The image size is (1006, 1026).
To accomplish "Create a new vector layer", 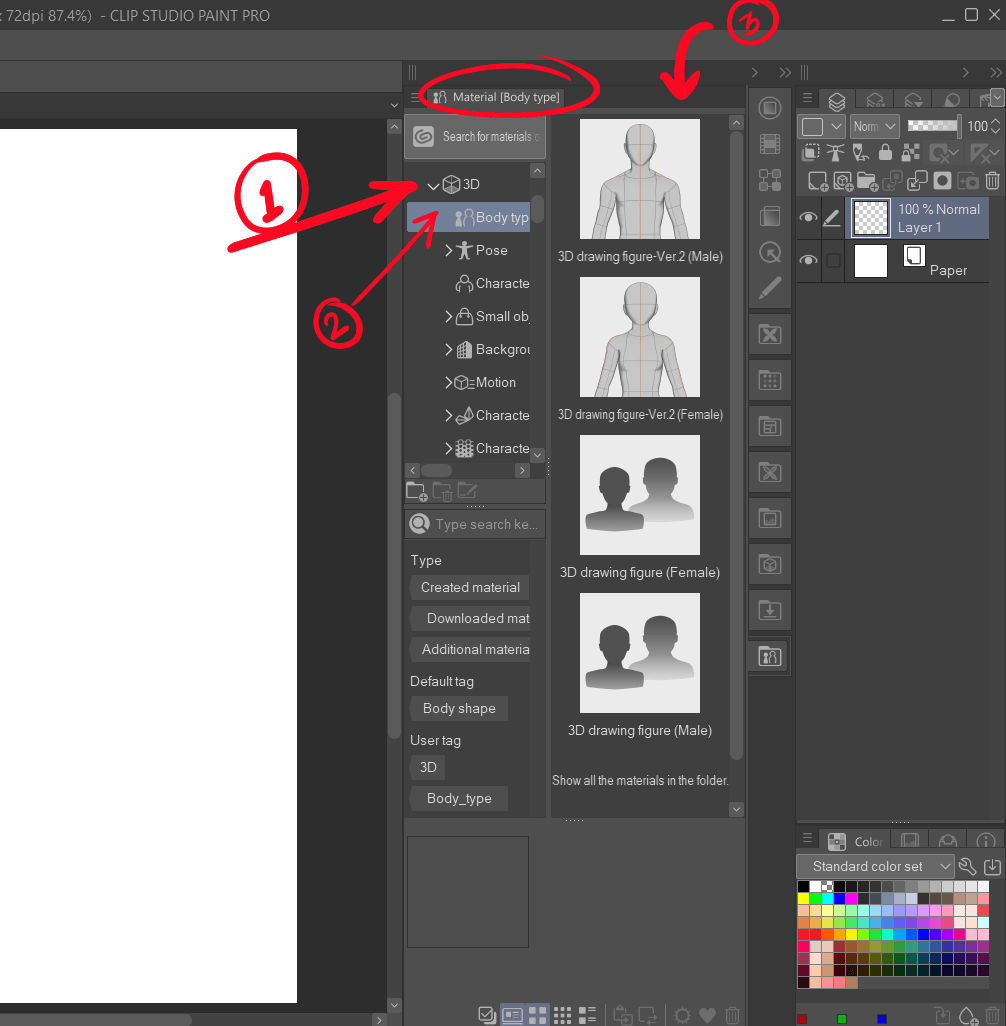I will coord(842,181).
